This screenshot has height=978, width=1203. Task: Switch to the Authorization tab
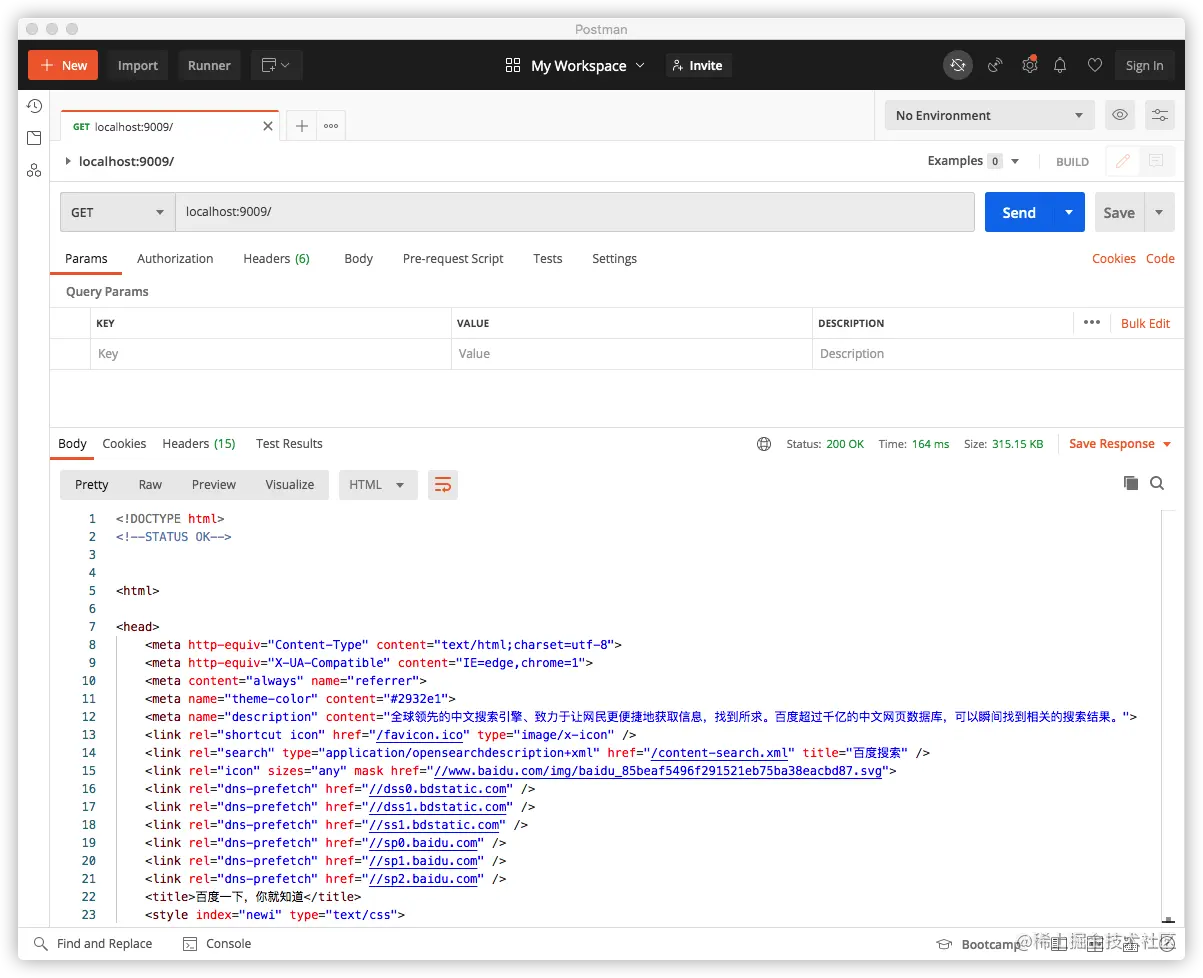point(175,258)
